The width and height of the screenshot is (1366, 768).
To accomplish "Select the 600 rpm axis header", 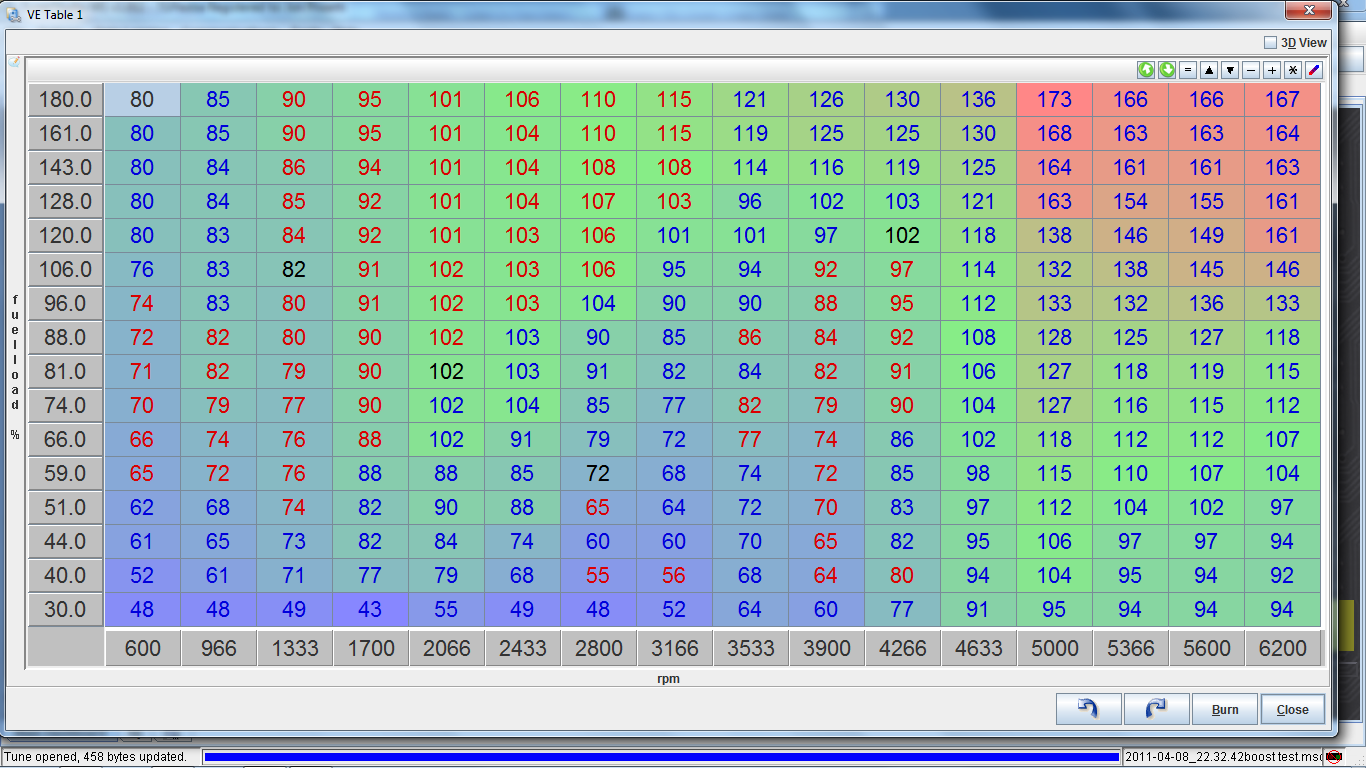I will pyautogui.click(x=143, y=648).
